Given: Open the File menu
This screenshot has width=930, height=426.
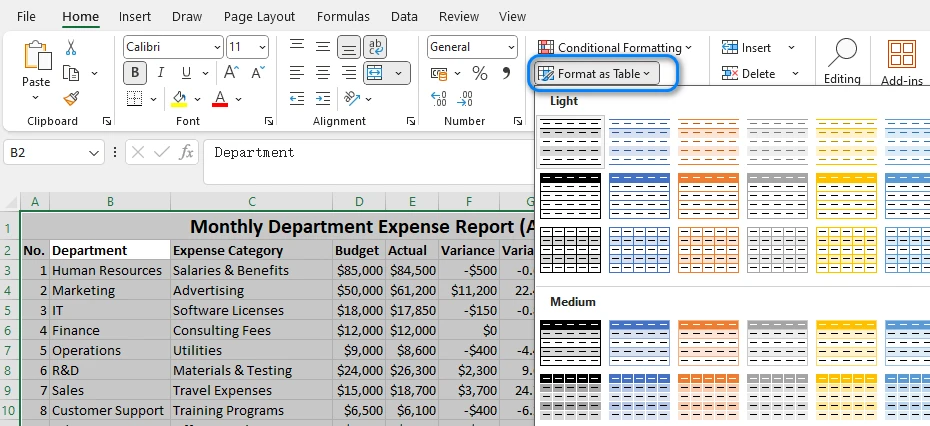Looking at the screenshot, I should click(x=26, y=17).
